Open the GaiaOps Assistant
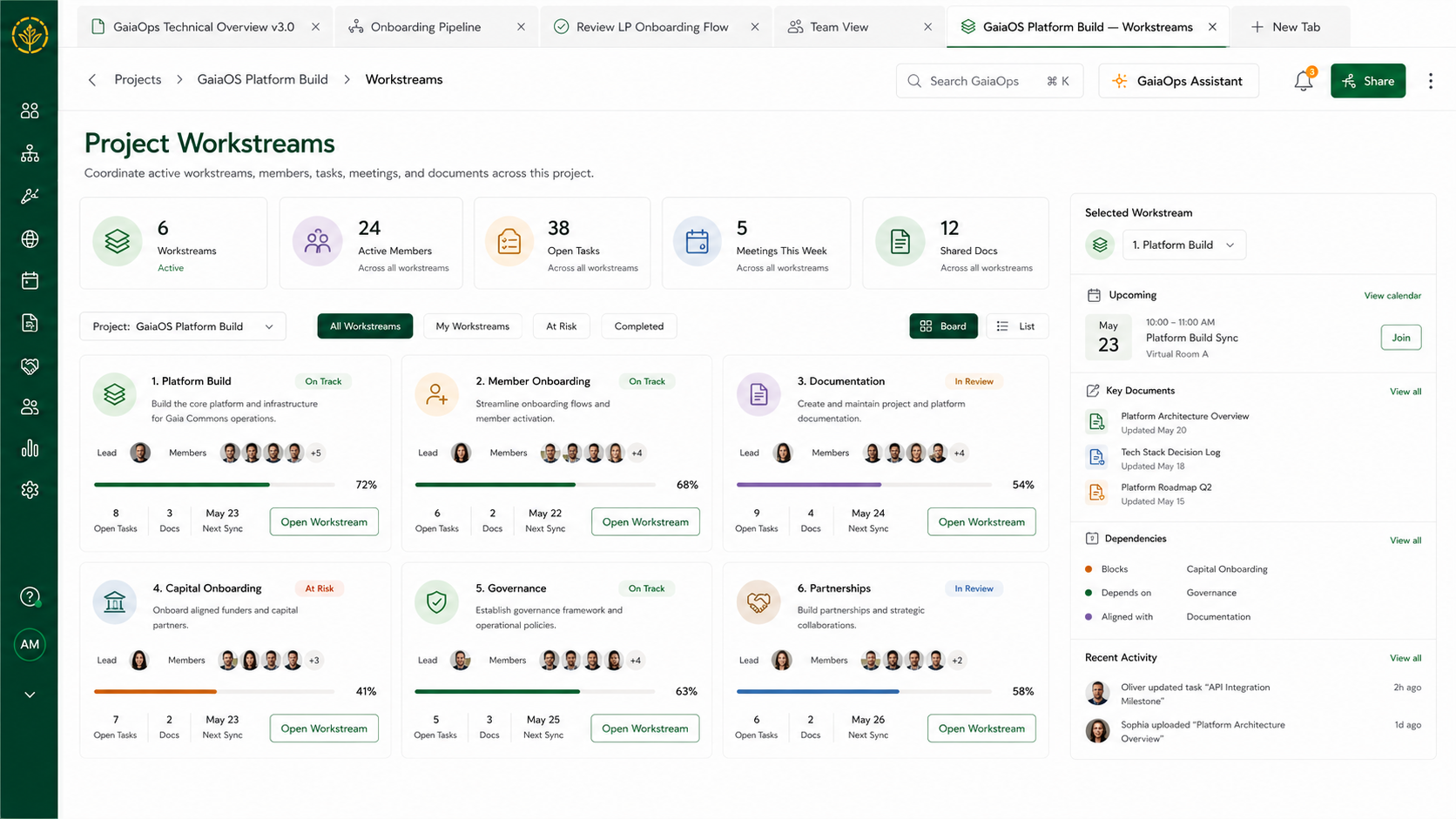This screenshot has height=819, width=1456. click(x=1178, y=81)
